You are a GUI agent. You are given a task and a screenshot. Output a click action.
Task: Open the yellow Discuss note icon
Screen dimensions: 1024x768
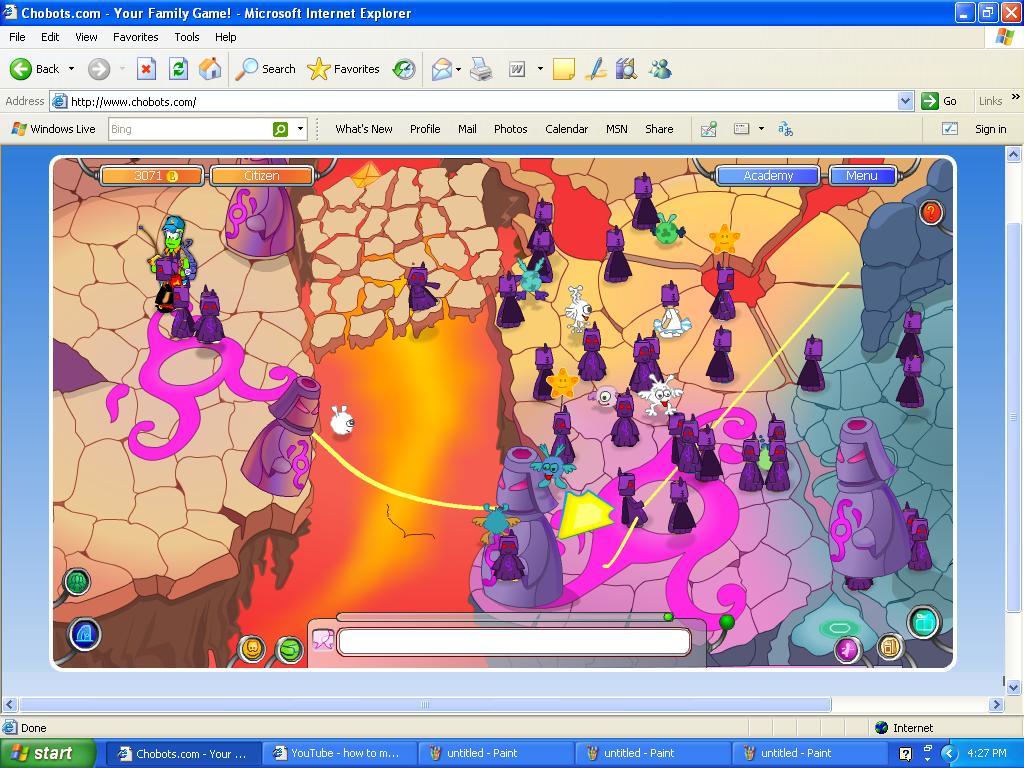[564, 69]
